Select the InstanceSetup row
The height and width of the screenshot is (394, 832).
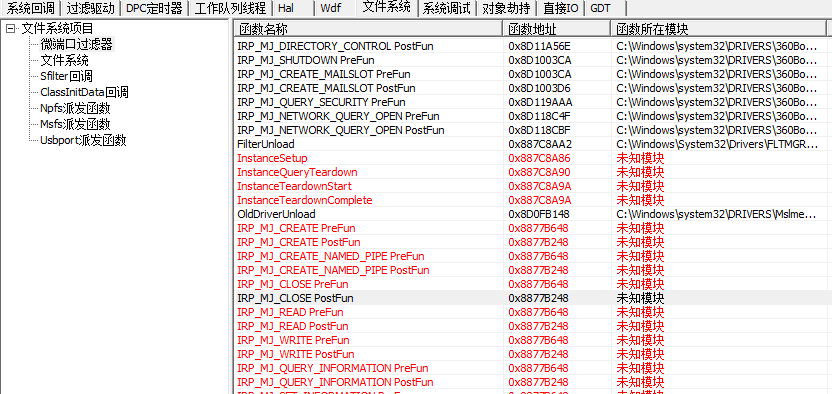530,158
